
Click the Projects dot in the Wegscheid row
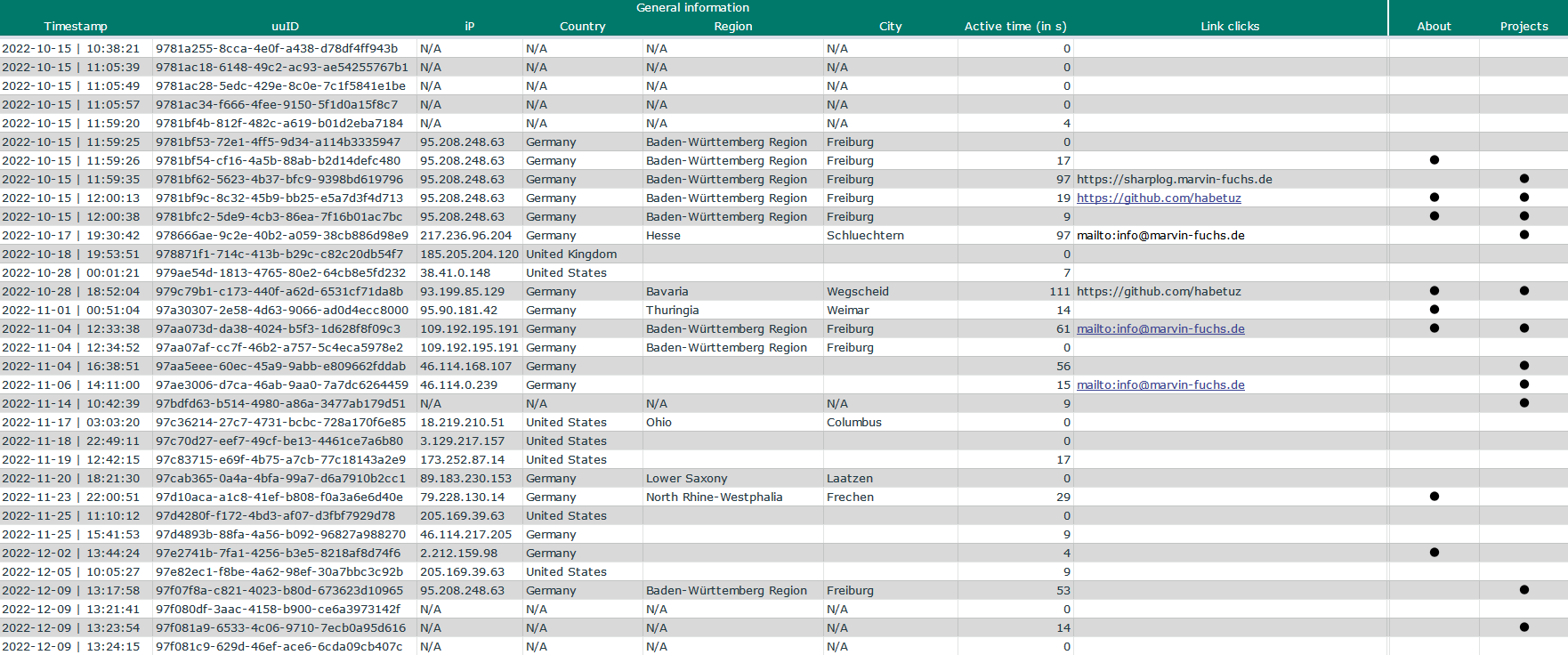pyautogui.click(x=1524, y=291)
